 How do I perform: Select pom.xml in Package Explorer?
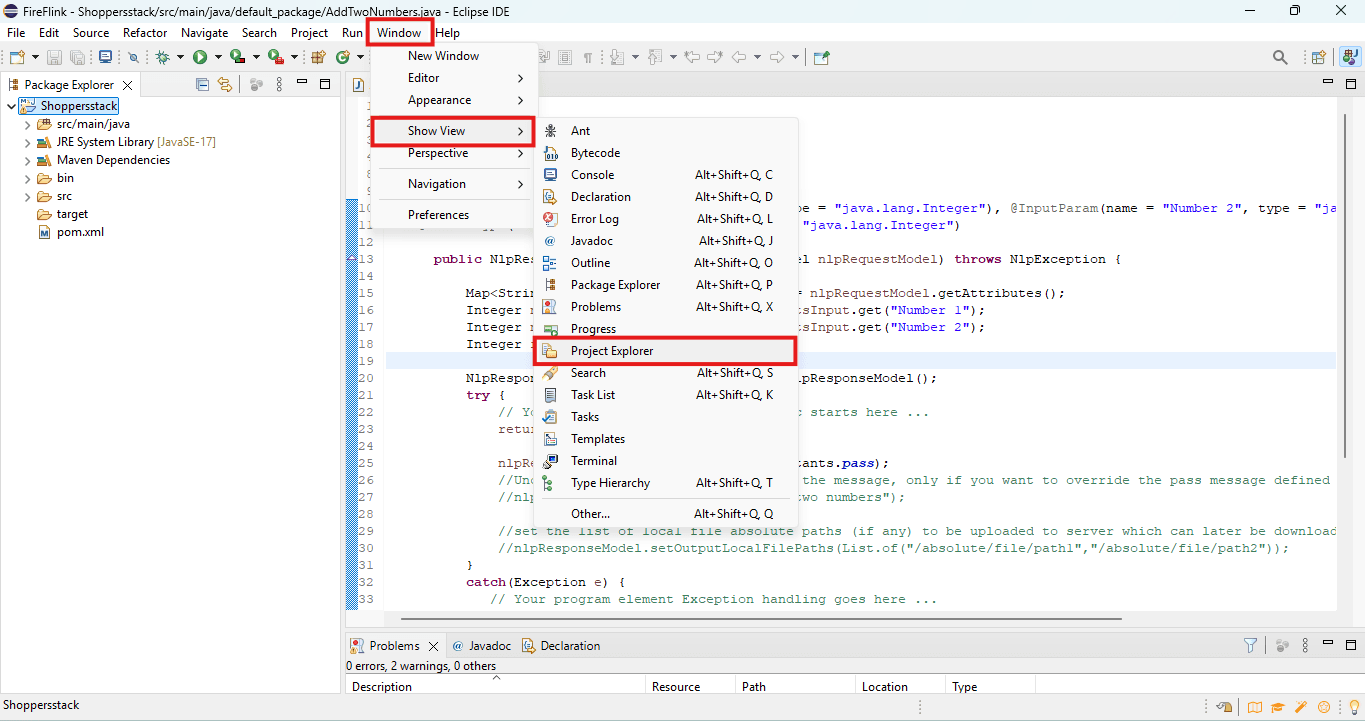(71, 232)
